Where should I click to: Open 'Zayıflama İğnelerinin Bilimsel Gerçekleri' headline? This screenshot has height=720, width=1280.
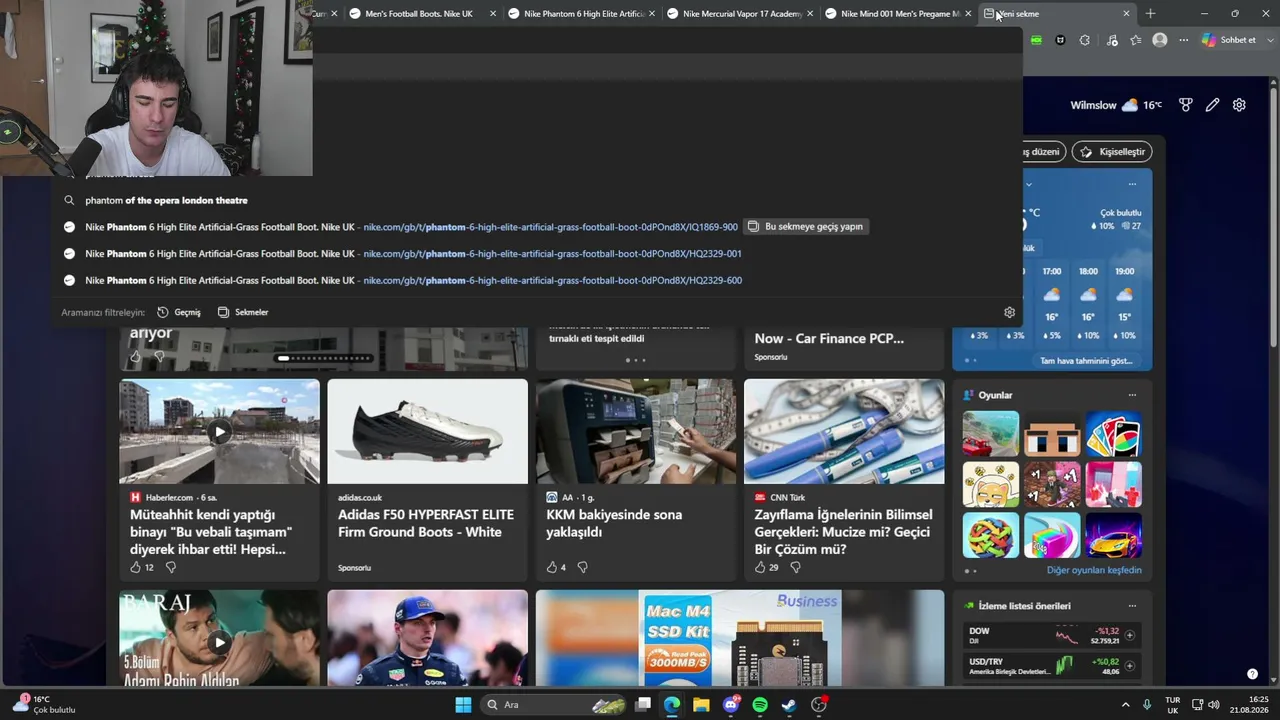coord(843,532)
